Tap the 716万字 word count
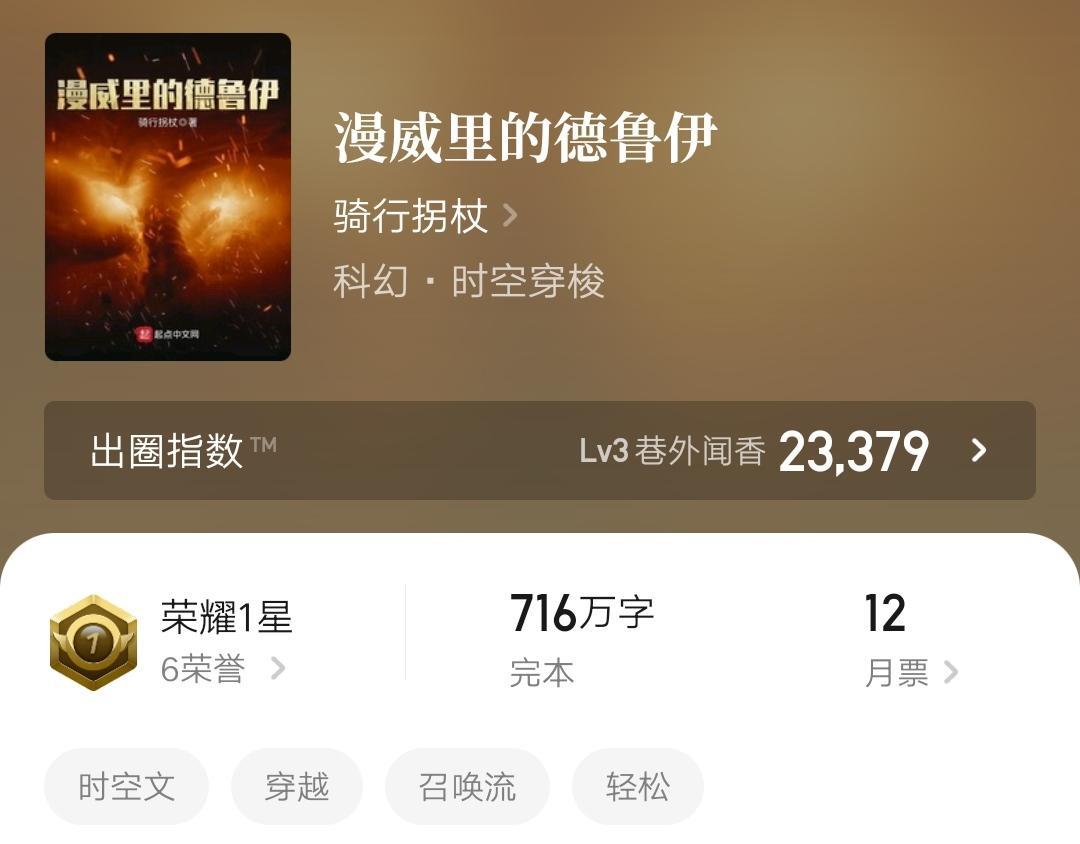This screenshot has width=1080, height=844. (x=582, y=613)
